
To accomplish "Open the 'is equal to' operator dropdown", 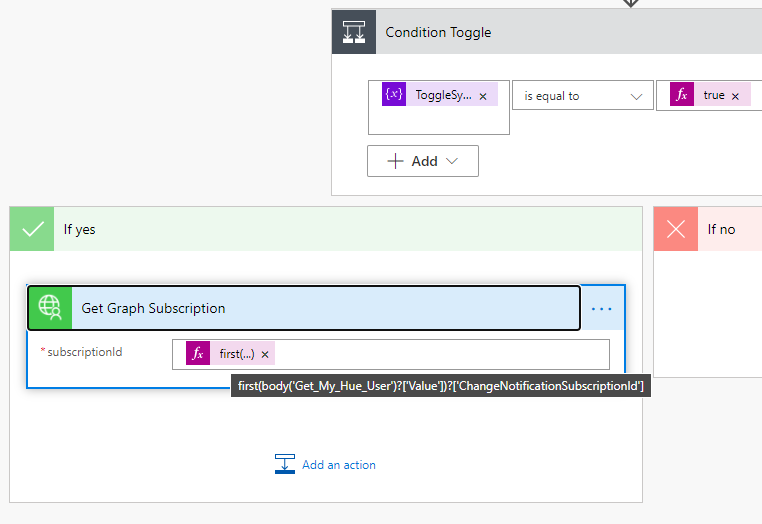I will [582, 96].
